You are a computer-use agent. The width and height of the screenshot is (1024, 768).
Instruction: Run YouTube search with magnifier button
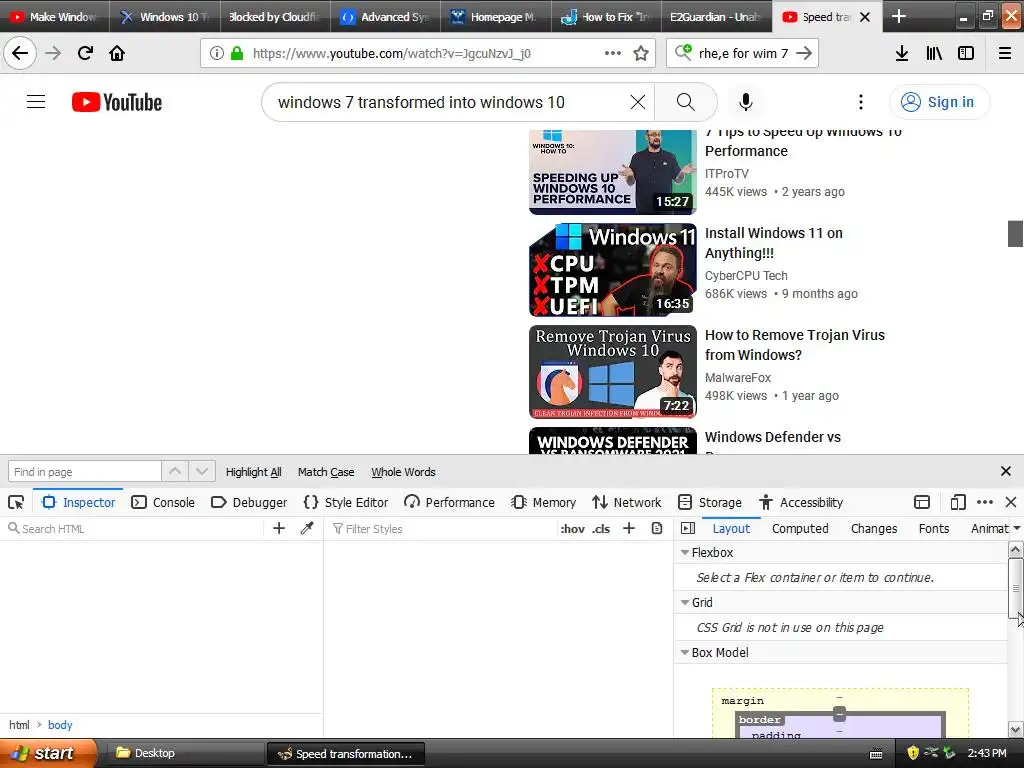(x=685, y=102)
